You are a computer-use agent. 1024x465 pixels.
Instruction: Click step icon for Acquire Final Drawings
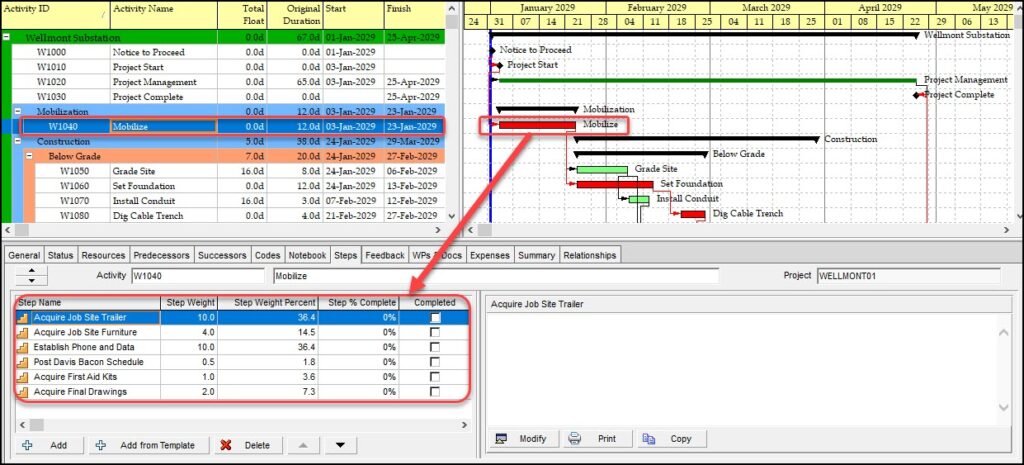[24, 392]
